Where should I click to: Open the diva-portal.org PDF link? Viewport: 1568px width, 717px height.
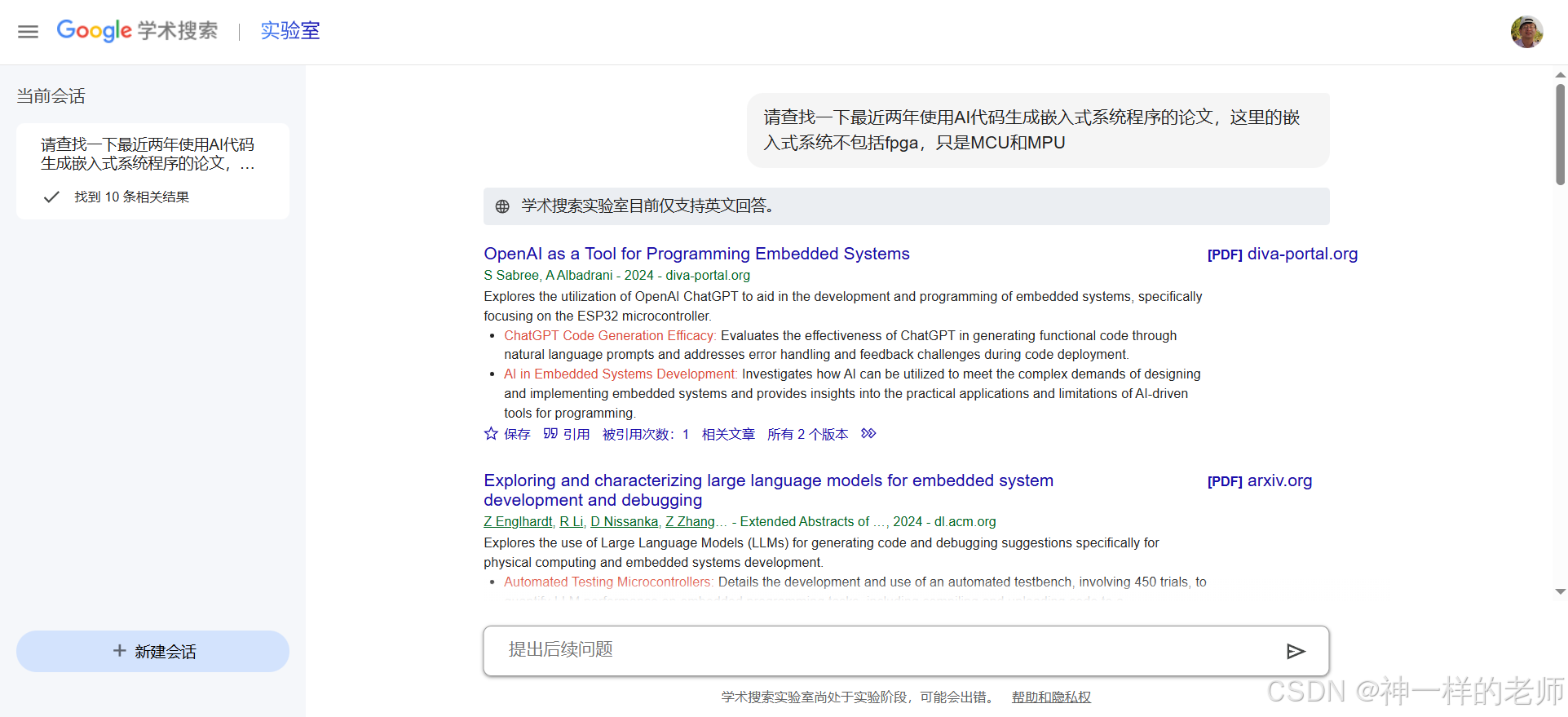(1282, 254)
